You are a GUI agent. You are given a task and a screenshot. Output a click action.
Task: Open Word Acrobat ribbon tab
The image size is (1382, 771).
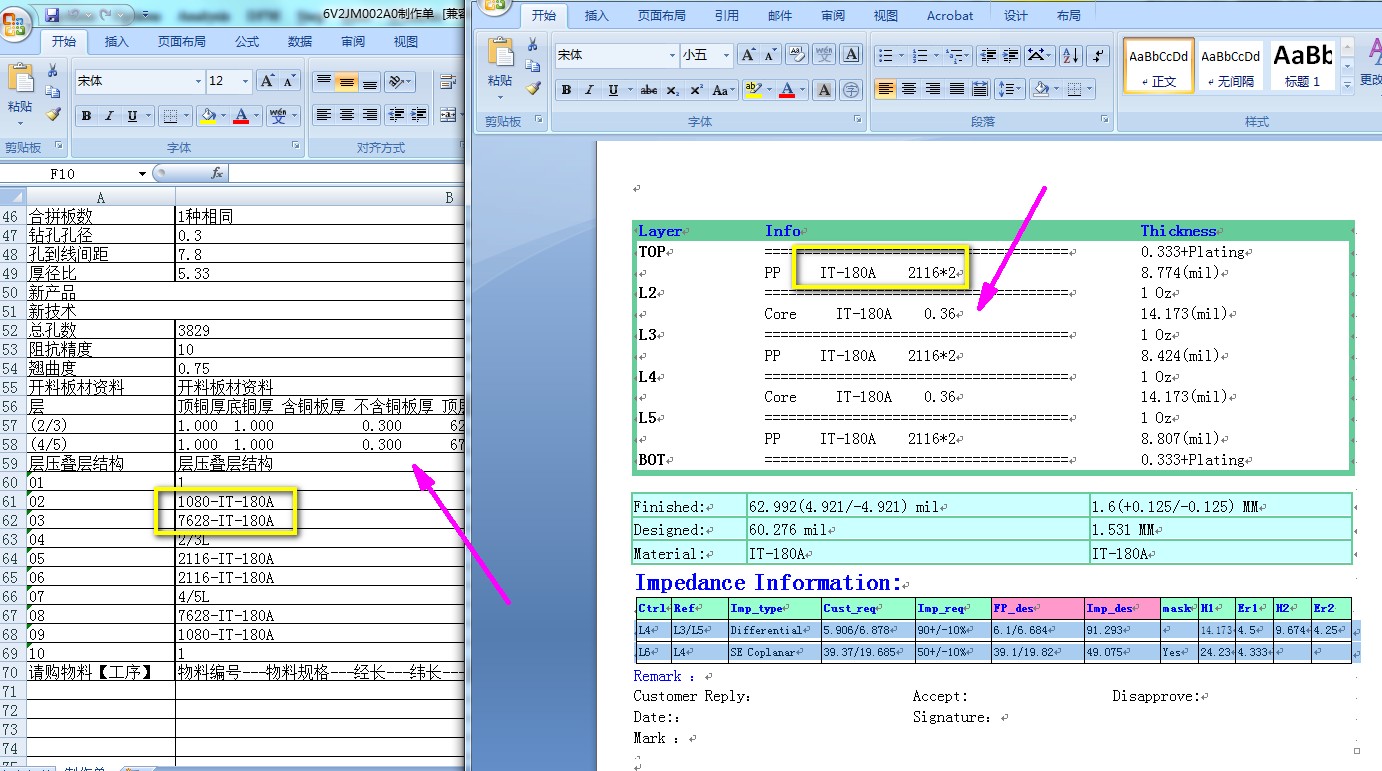pos(950,15)
